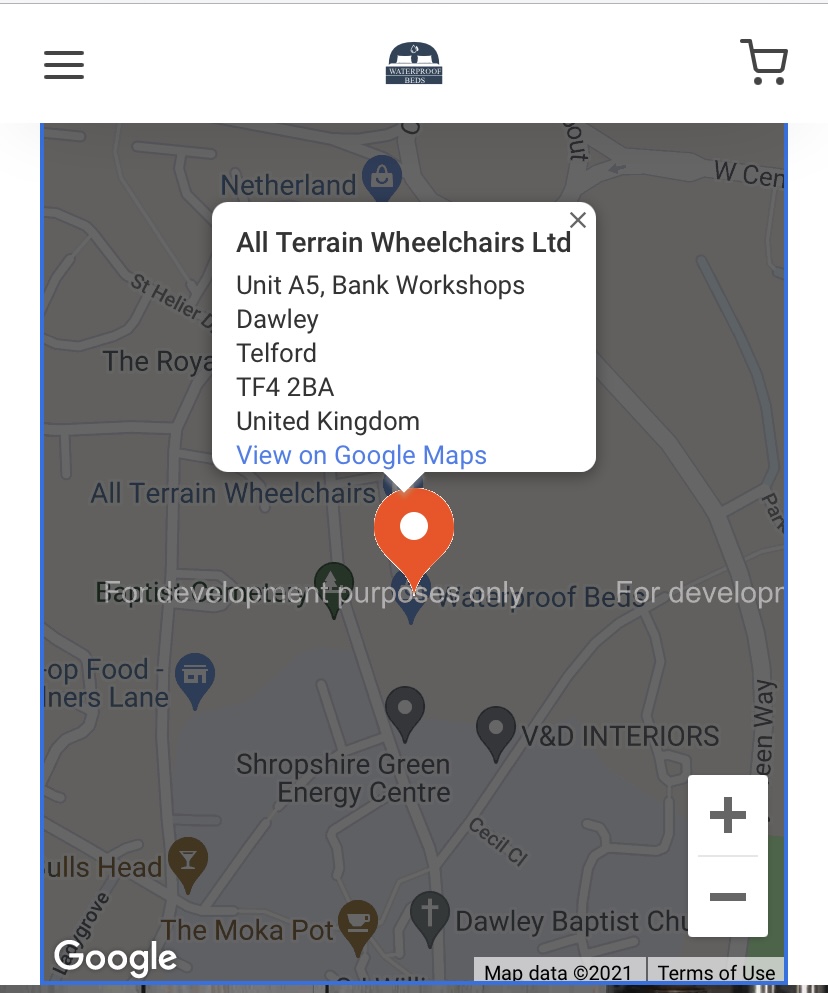The image size is (828, 993).
Task: Open the Terms of Use link
Action: click(x=716, y=972)
